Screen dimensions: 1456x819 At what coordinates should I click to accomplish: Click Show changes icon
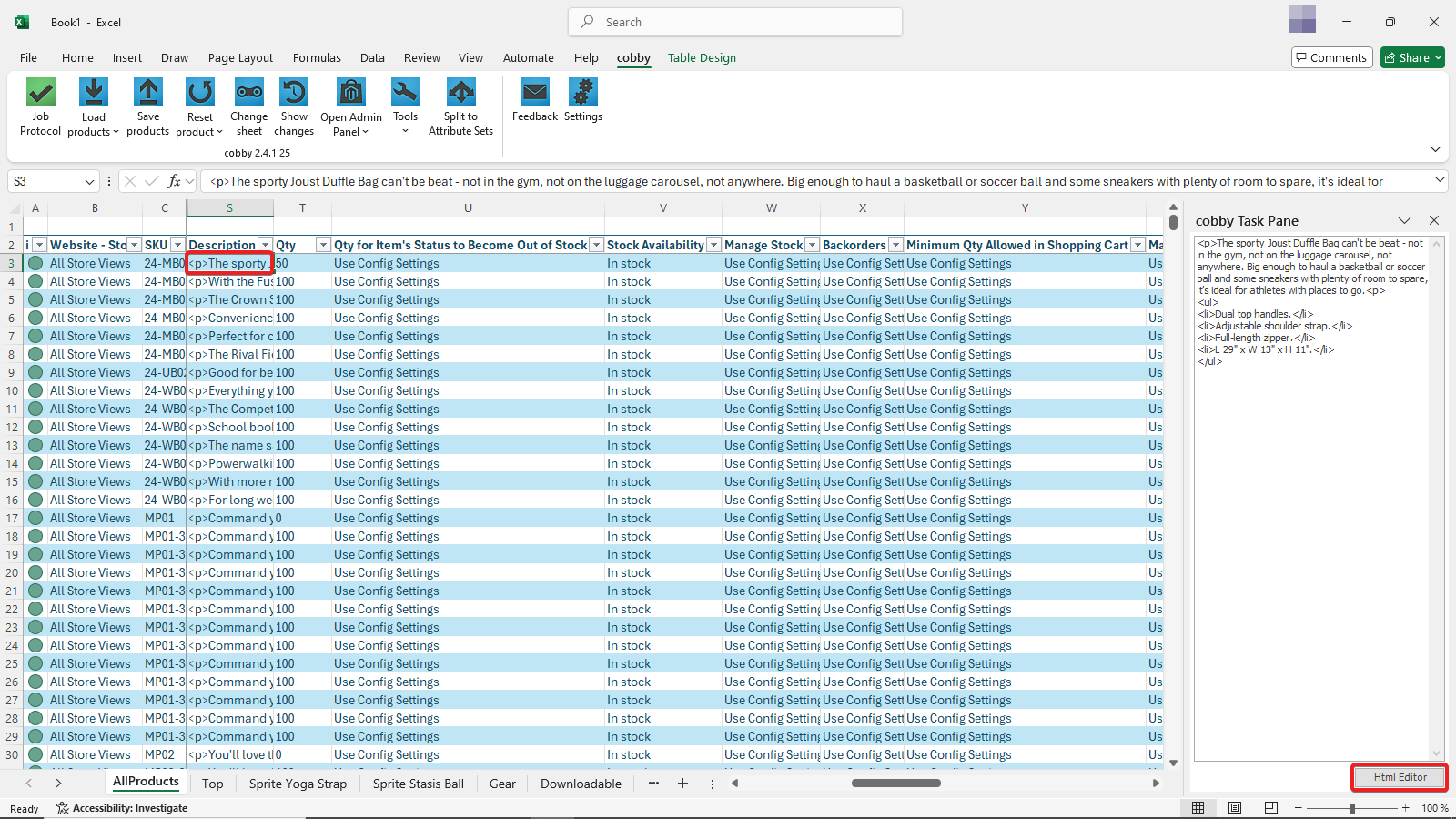point(294,94)
